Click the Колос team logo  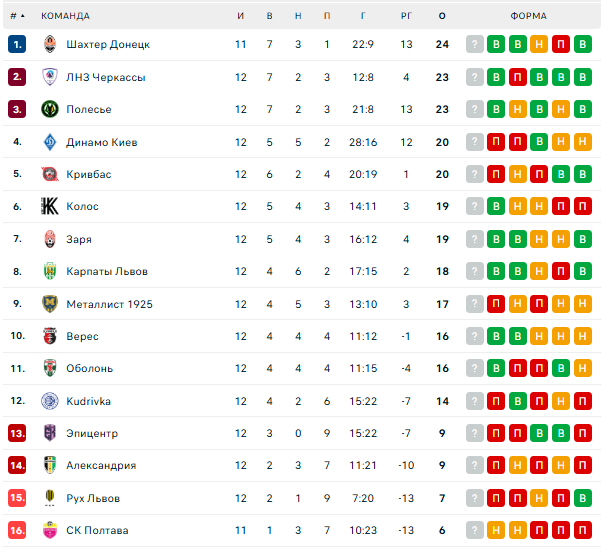pyautogui.click(x=50, y=207)
